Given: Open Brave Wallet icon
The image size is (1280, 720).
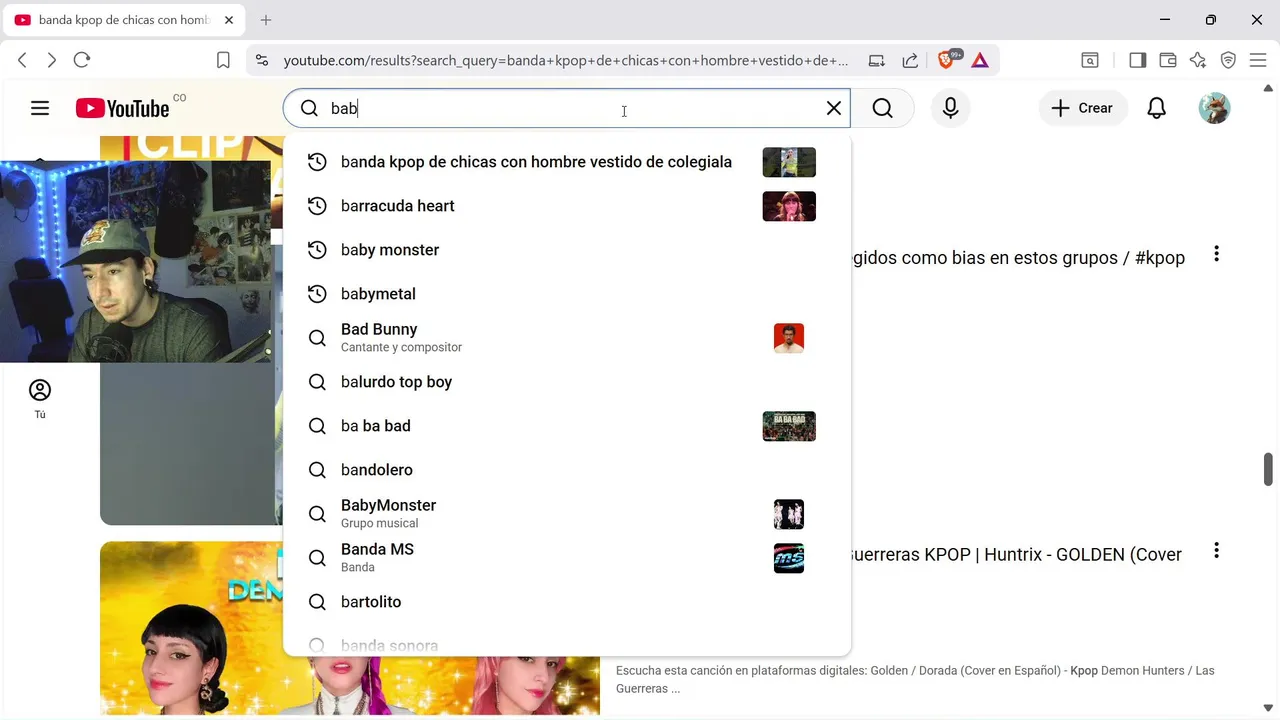Looking at the screenshot, I should [x=1167, y=60].
